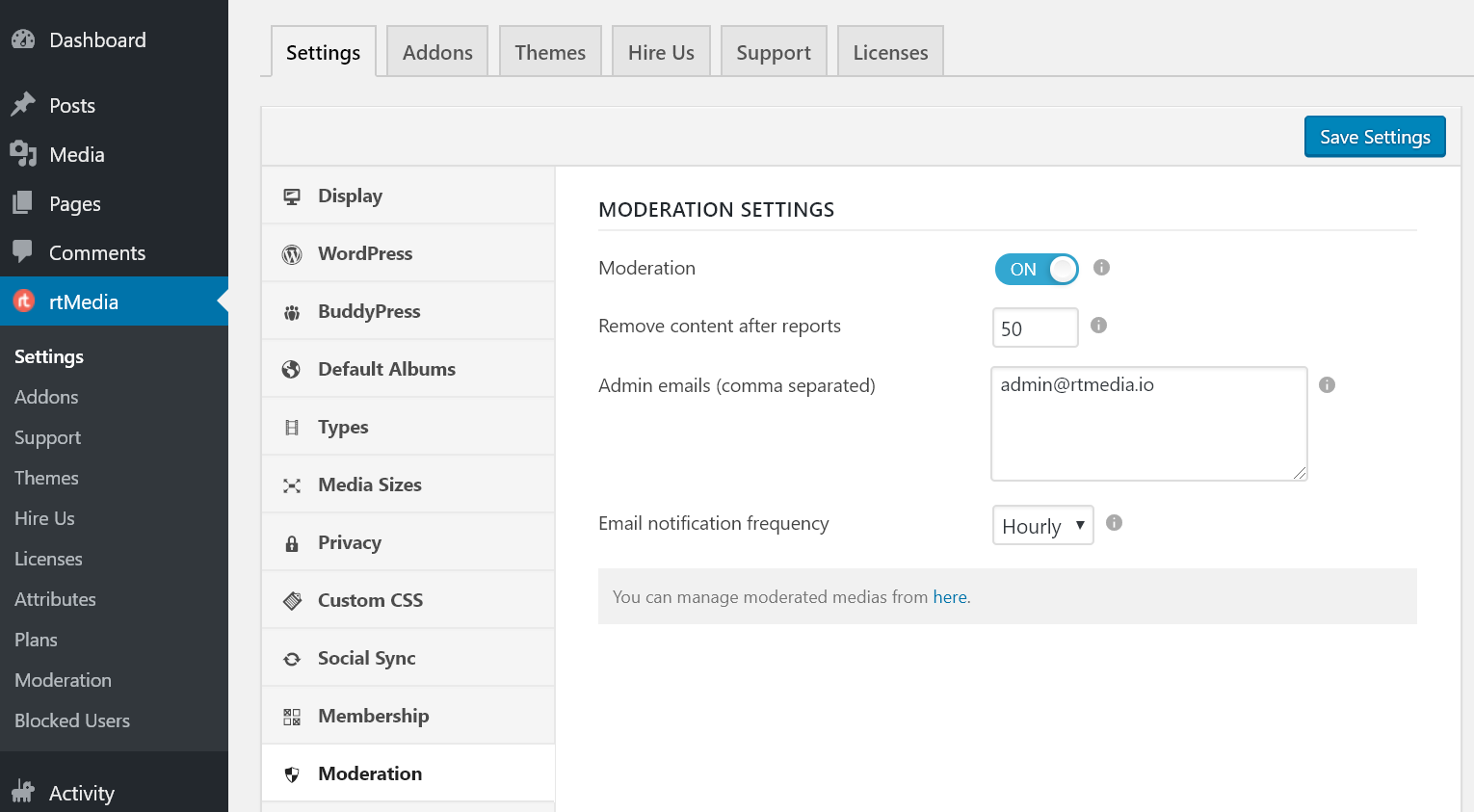Click the Custom CSS tag icon
Image resolution: width=1474 pixels, height=812 pixels.
(292, 599)
